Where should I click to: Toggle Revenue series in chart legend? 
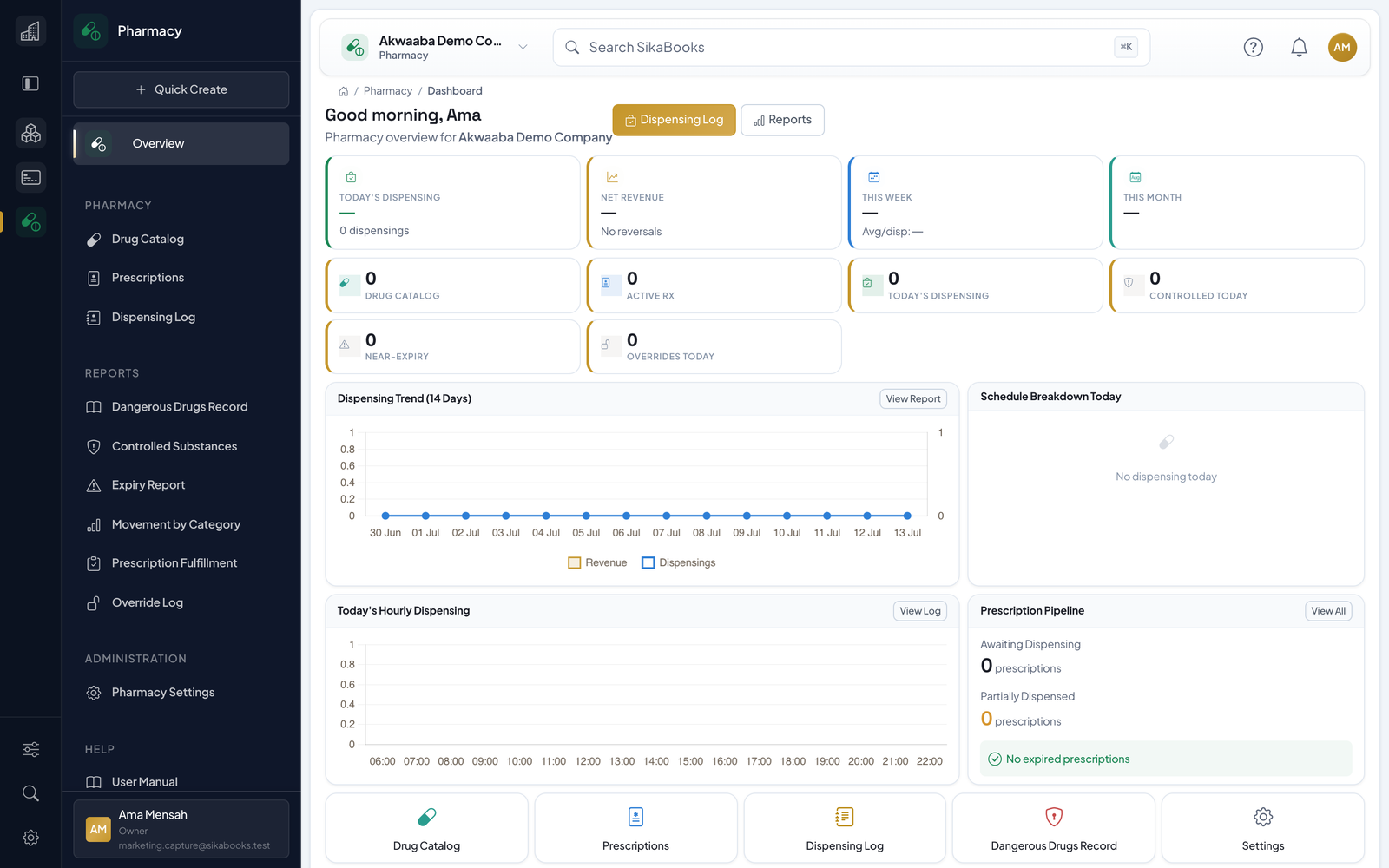(x=597, y=562)
